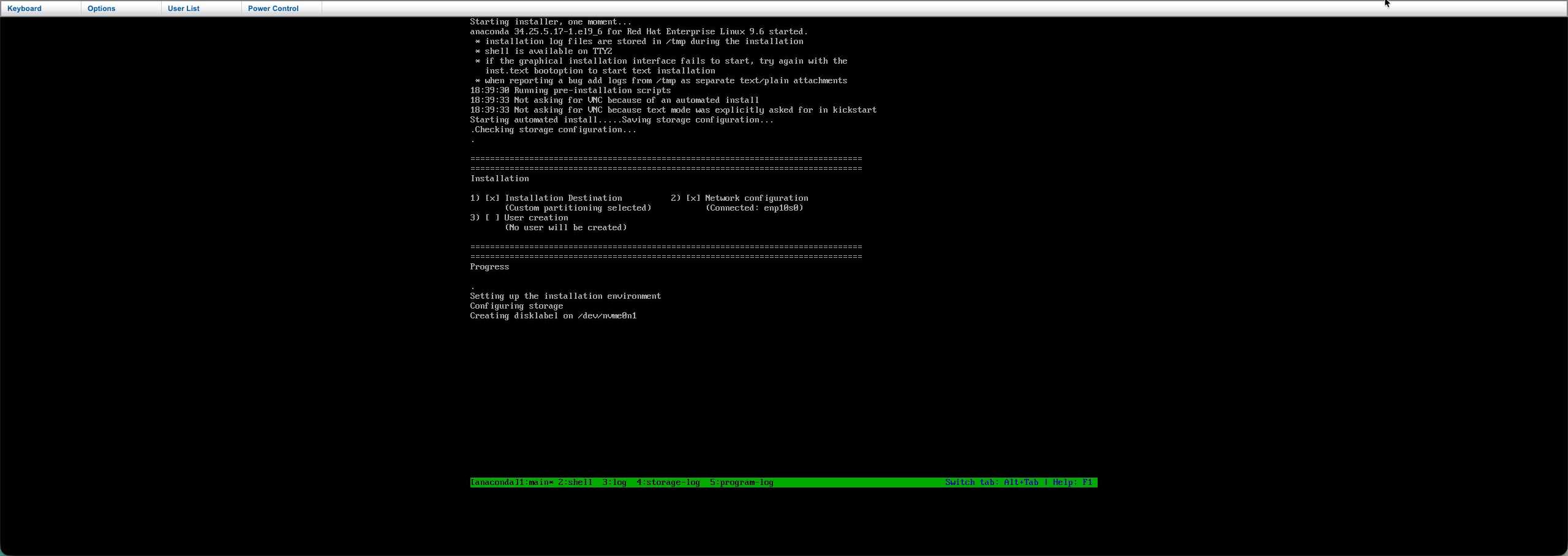Open the User List menu
Image resolution: width=1568 pixels, height=556 pixels.
coord(184,9)
